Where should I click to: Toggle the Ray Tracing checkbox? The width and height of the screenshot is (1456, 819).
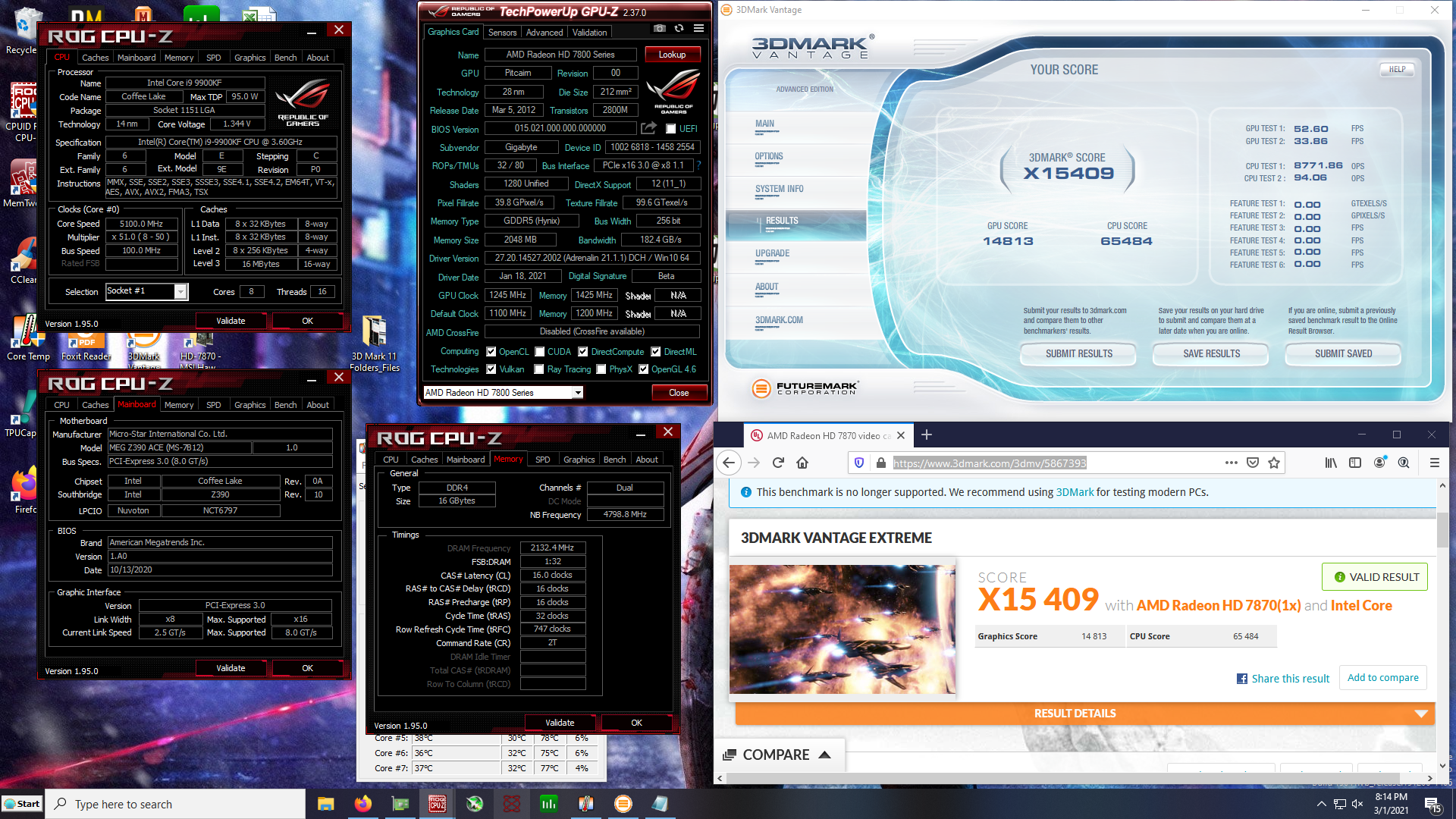point(539,369)
